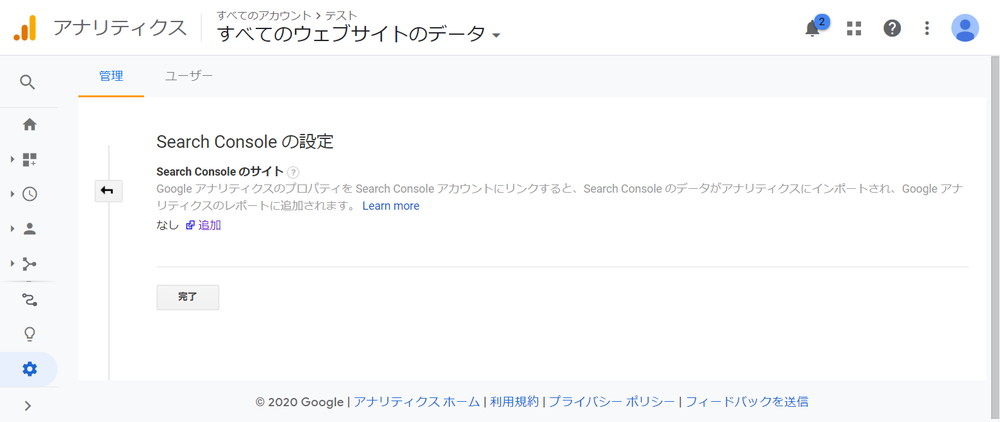Open the 利用規約 footer link
This screenshot has width=1000, height=422.
[514, 402]
